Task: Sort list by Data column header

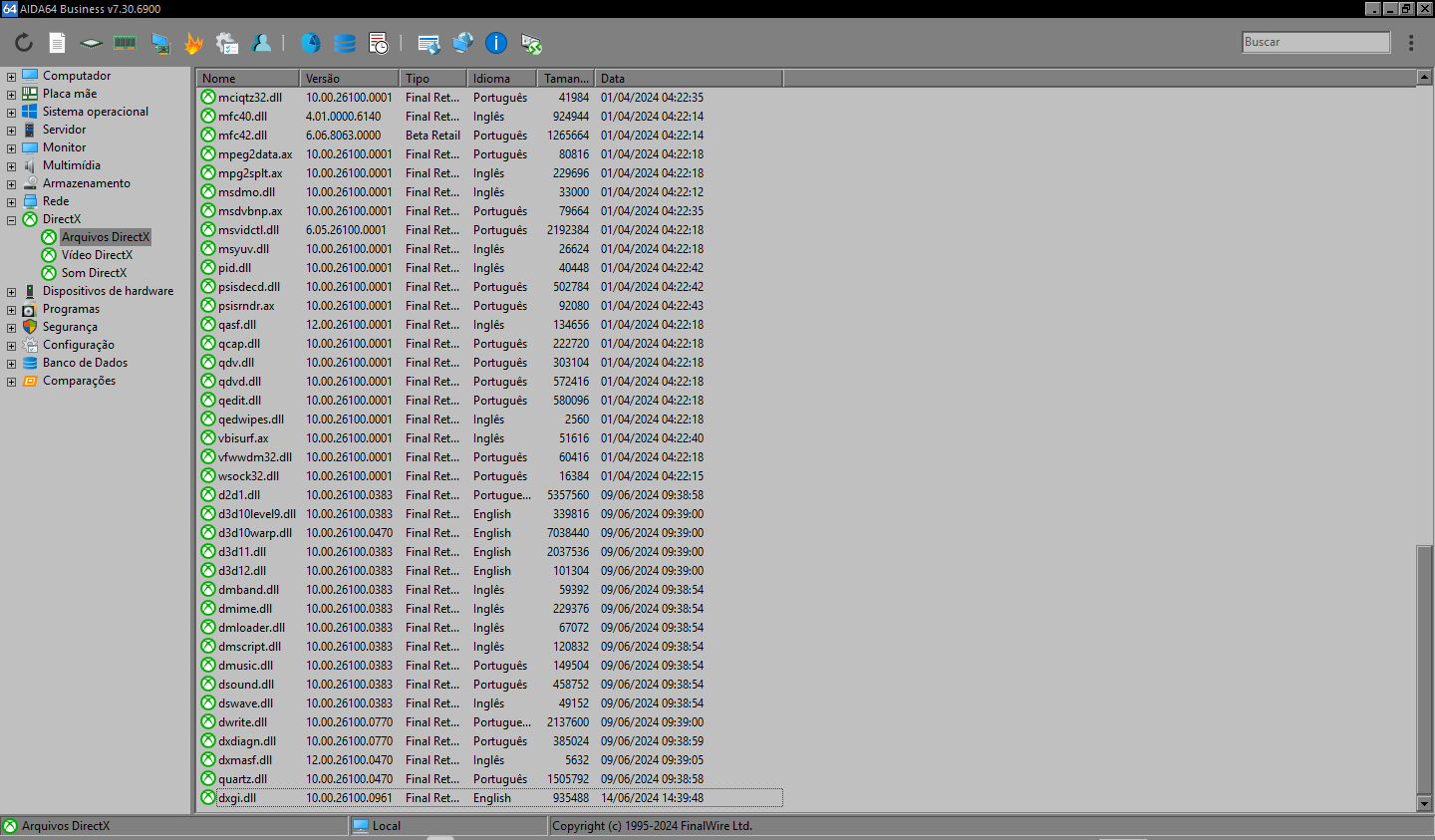Action: [x=689, y=79]
